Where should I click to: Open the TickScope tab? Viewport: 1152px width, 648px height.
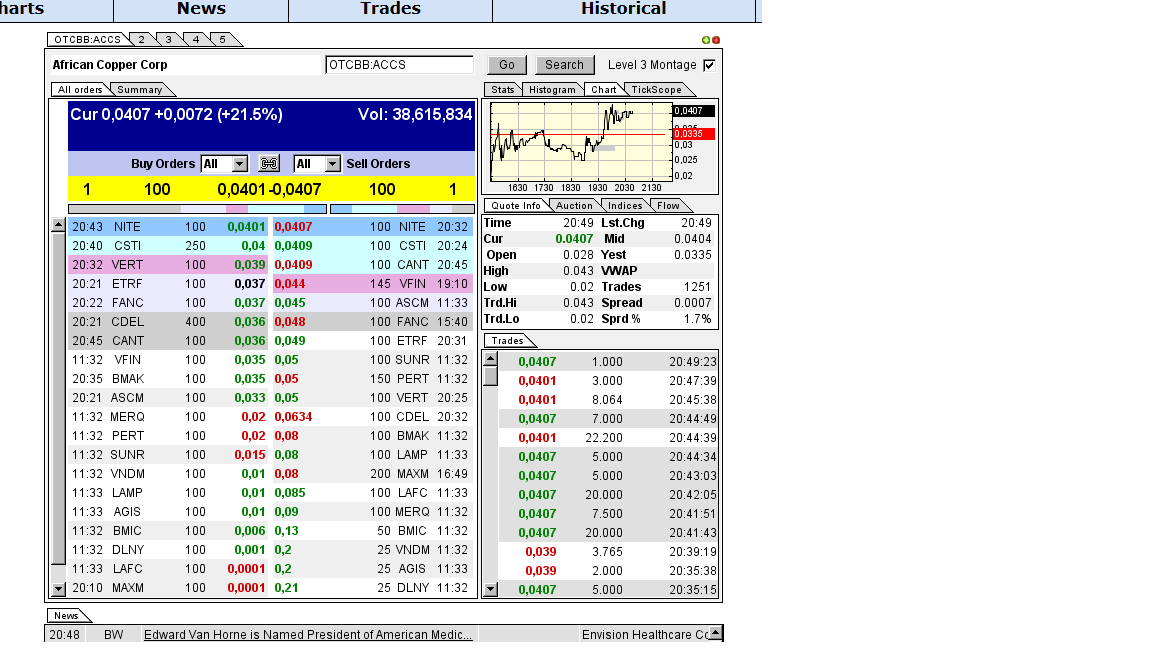[657, 90]
